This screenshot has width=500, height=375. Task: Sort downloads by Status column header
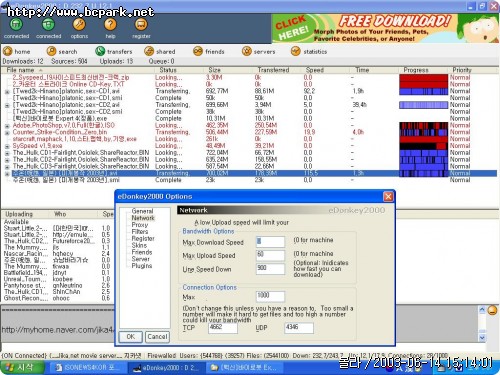(179, 70)
